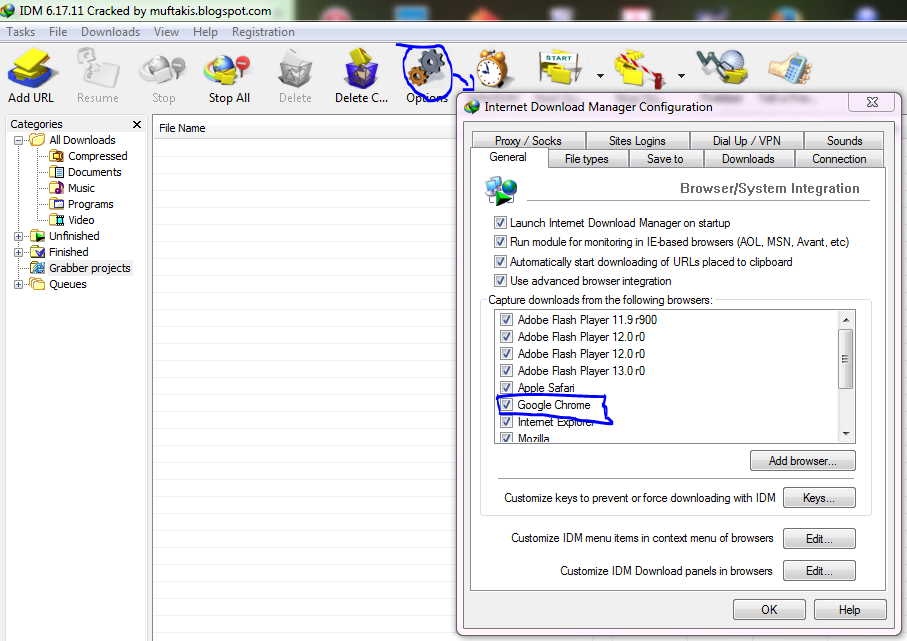The width and height of the screenshot is (907, 641).
Task: Click OK in the Configuration dialog
Action: click(769, 610)
